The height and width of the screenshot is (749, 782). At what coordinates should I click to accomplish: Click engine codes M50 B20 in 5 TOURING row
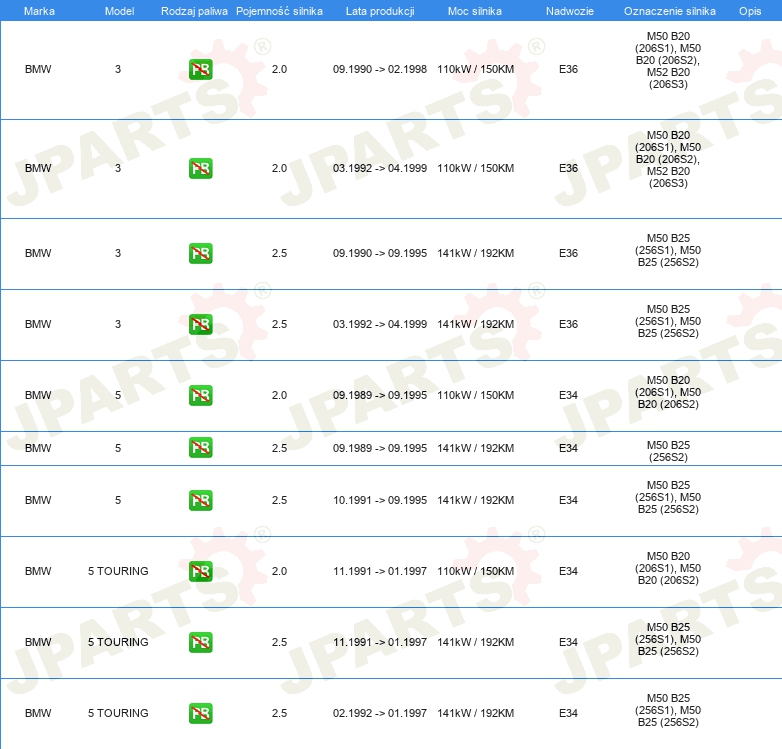tap(668, 568)
